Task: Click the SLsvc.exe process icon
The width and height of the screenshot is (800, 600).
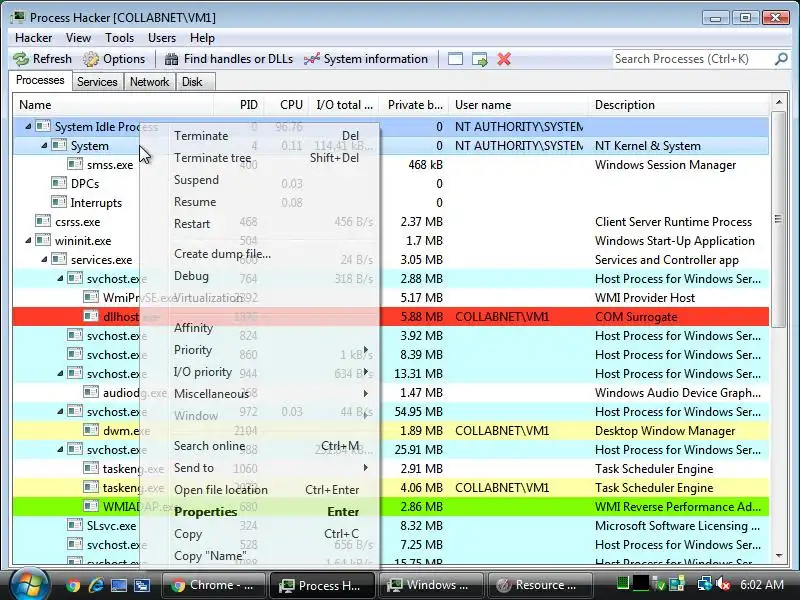Action: [75, 525]
